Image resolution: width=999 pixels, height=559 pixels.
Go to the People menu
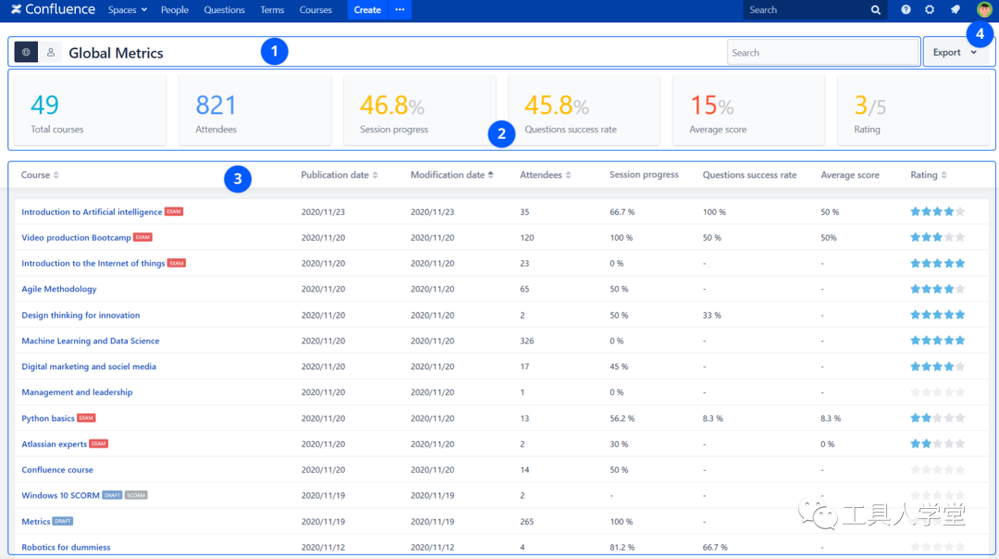175,10
